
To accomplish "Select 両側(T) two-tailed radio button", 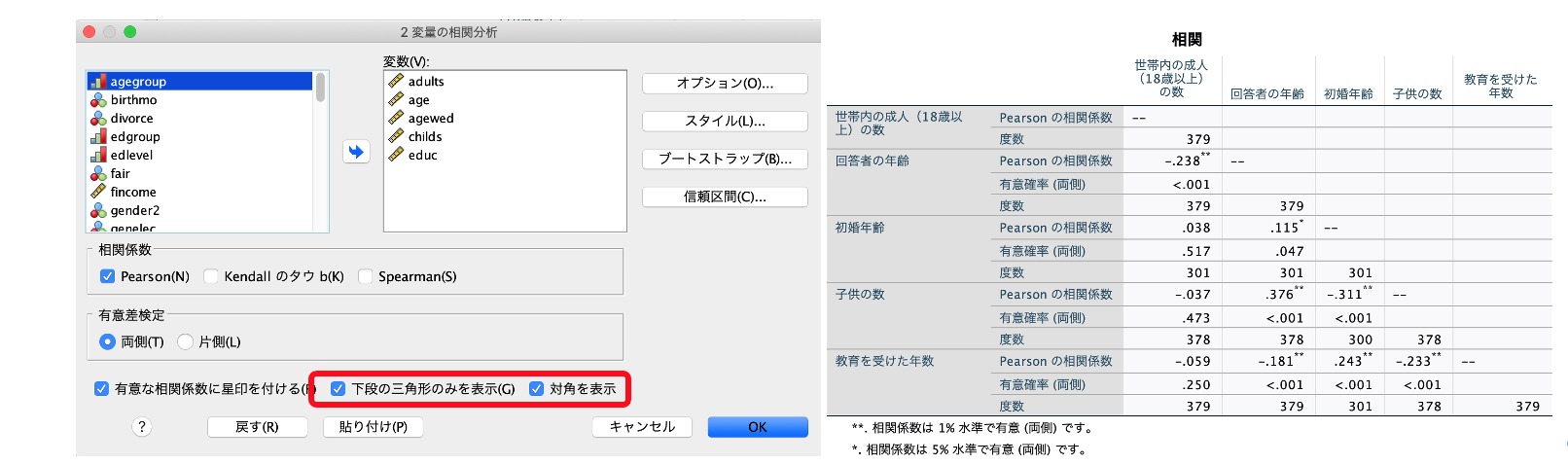I will coord(107,341).
